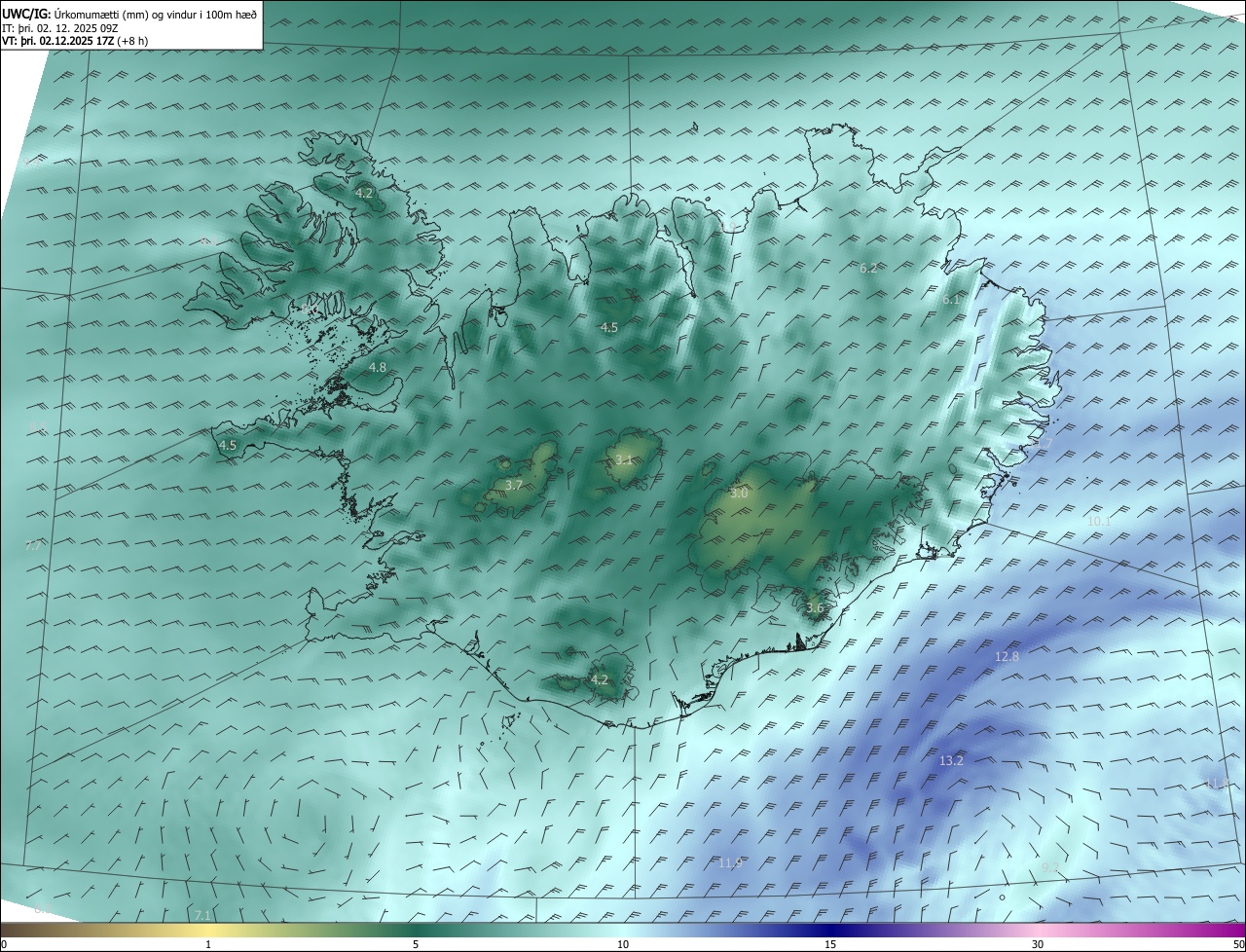Click the 'UWC/IG:' title text in the header box

(26, 14)
